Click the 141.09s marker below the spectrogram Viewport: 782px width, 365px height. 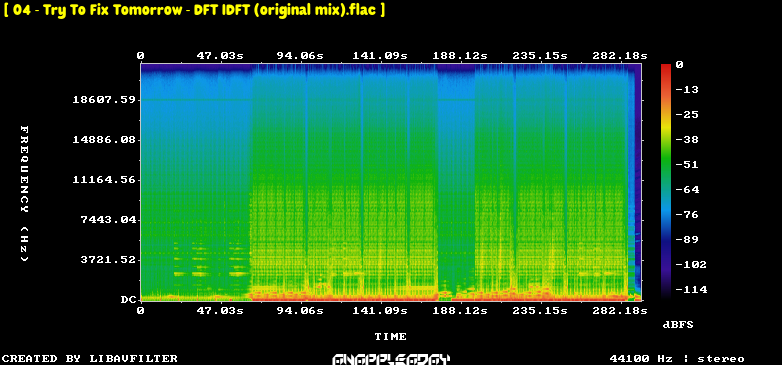[x=380, y=311]
